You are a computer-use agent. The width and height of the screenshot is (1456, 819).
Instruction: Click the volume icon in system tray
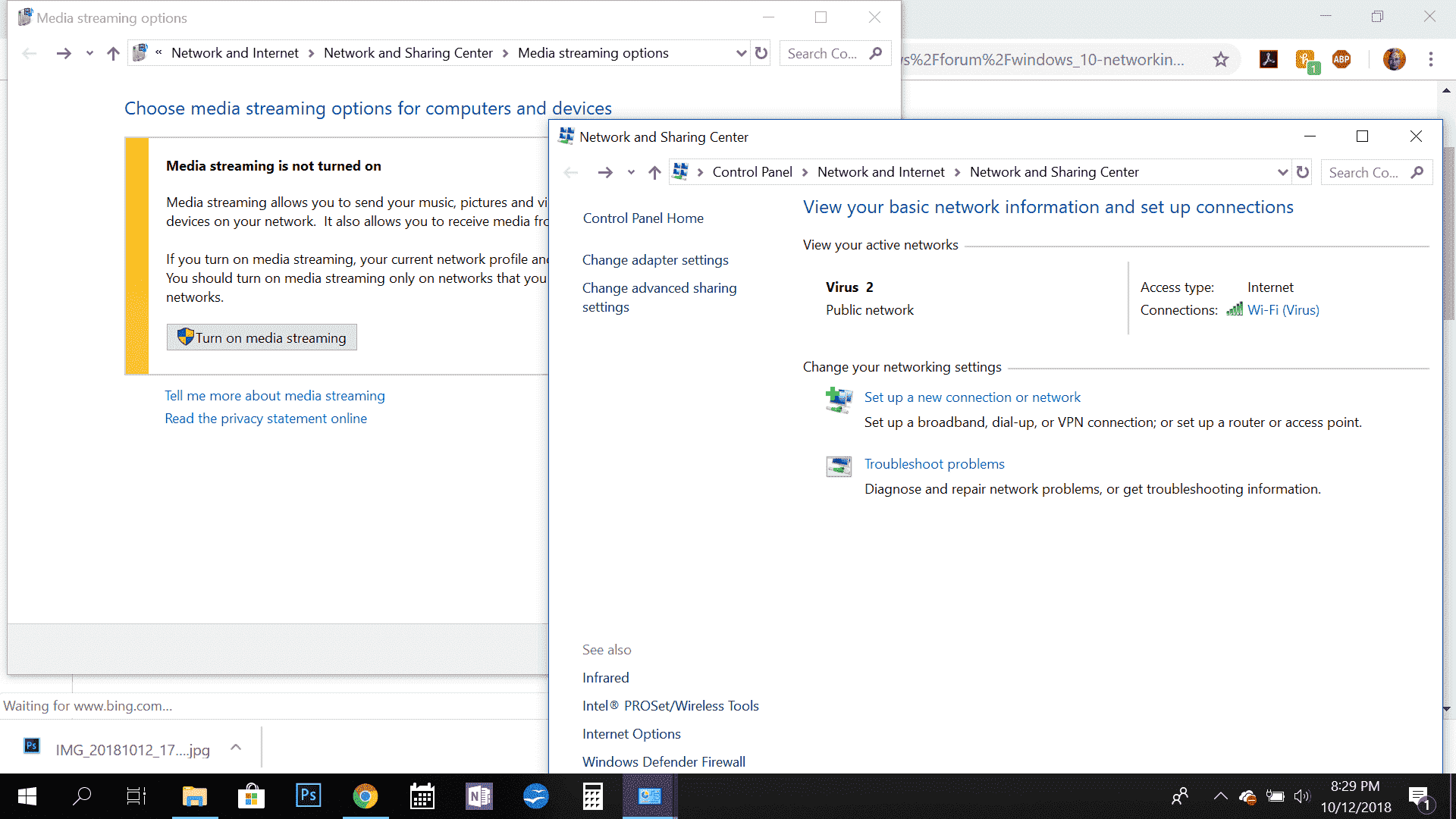click(1301, 796)
